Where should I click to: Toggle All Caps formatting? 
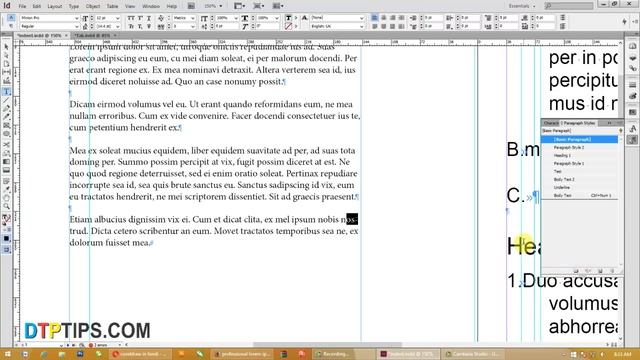(x=131, y=18)
